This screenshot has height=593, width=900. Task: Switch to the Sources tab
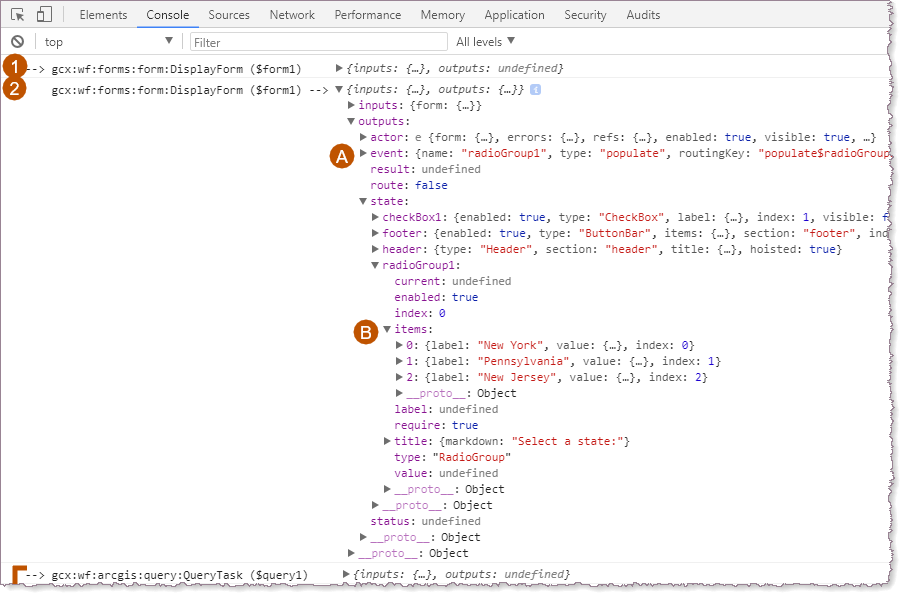click(229, 14)
